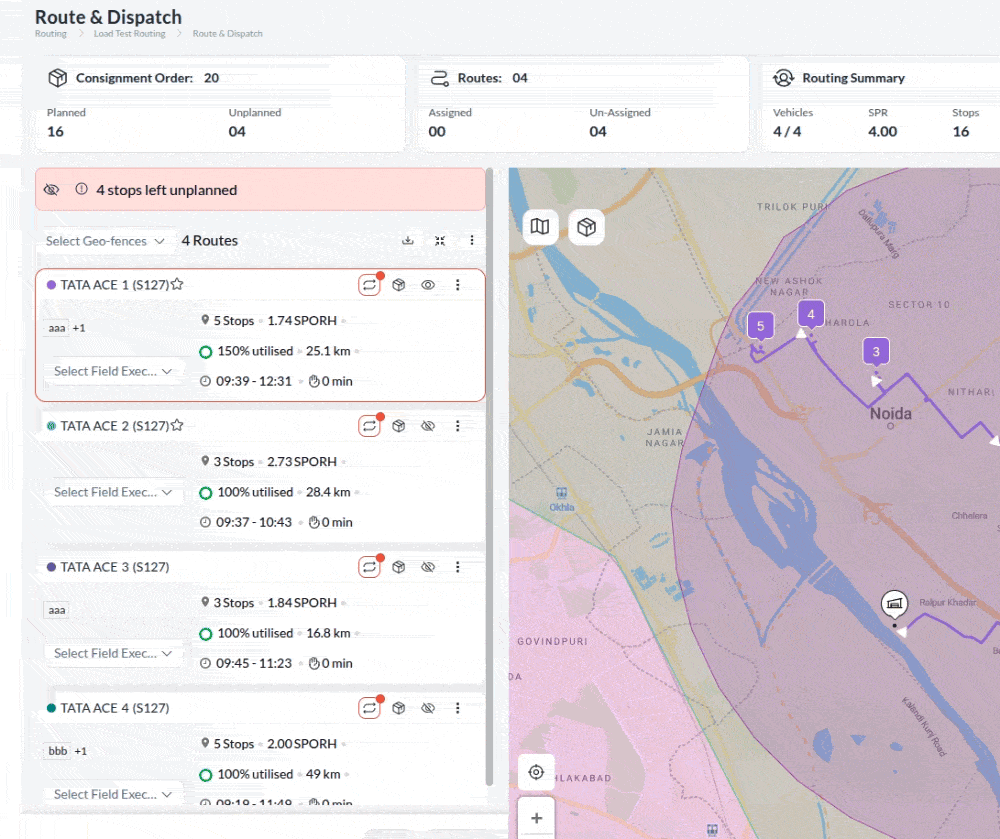Click the Un-Assigned 04 count

[x=598, y=131]
